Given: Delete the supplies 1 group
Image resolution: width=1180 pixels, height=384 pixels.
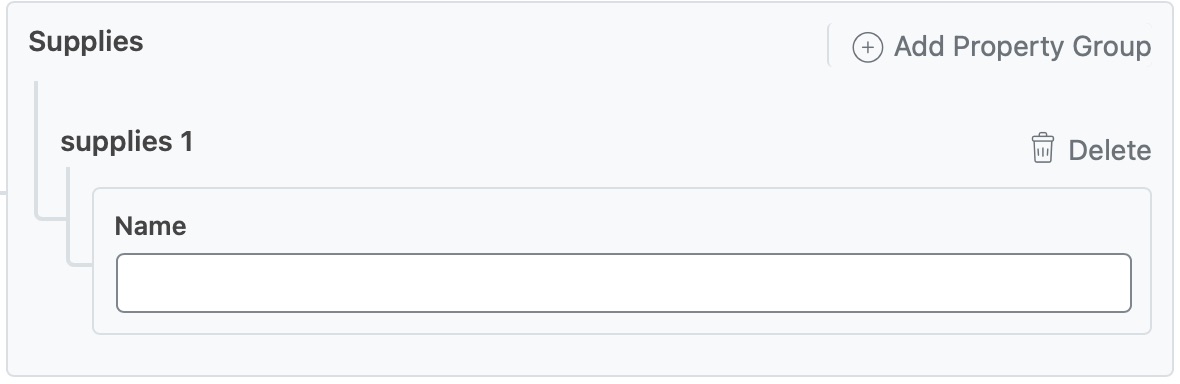Looking at the screenshot, I should pos(1090,149).
